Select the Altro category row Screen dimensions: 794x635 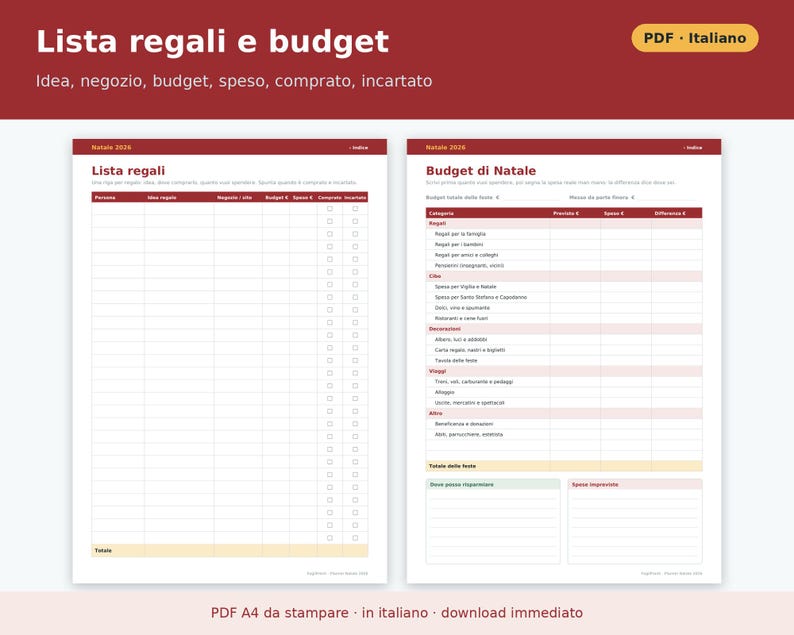(x=564, y=413)
